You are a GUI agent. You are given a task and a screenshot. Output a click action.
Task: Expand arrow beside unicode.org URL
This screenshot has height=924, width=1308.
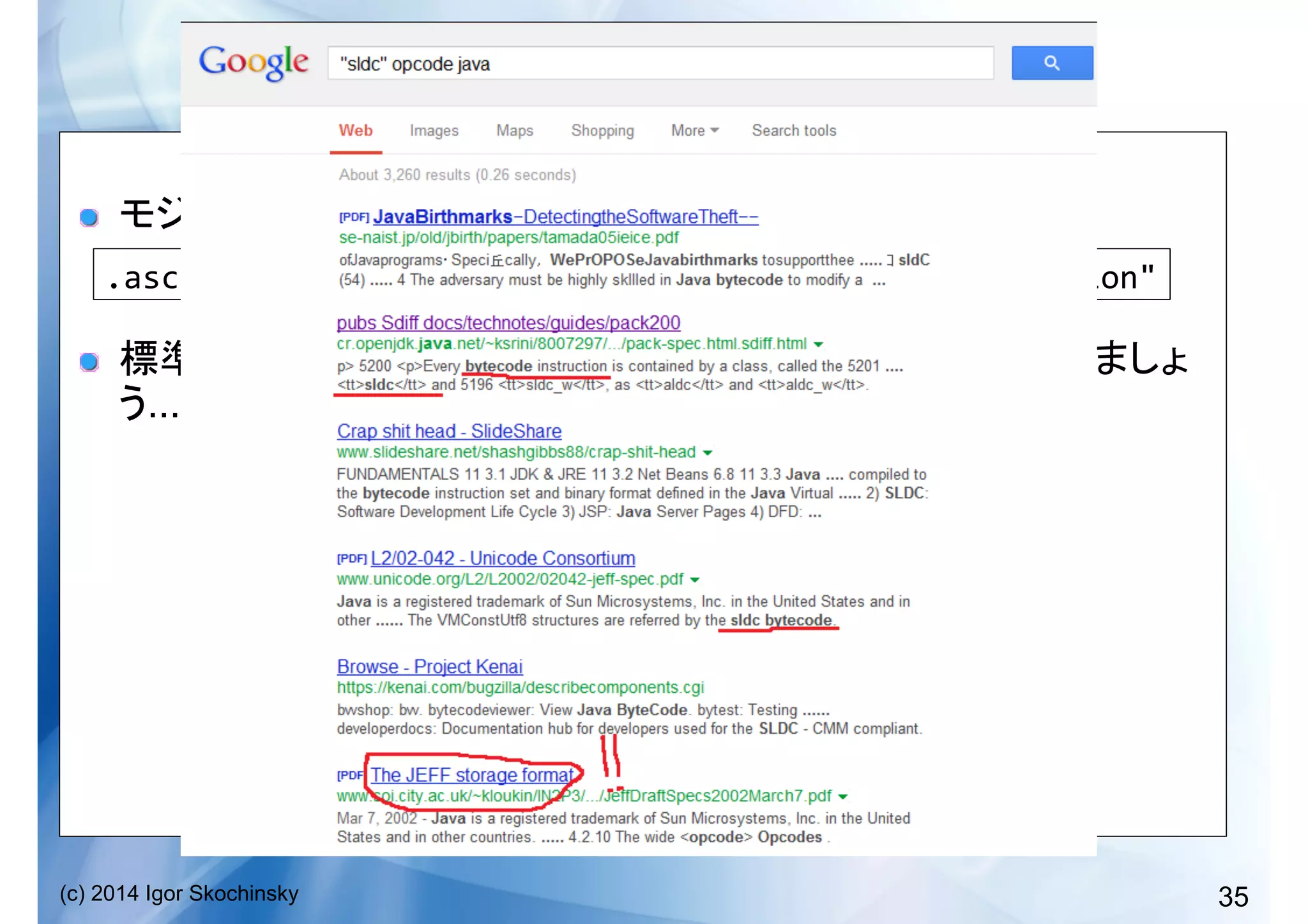[x=695, y=580]
